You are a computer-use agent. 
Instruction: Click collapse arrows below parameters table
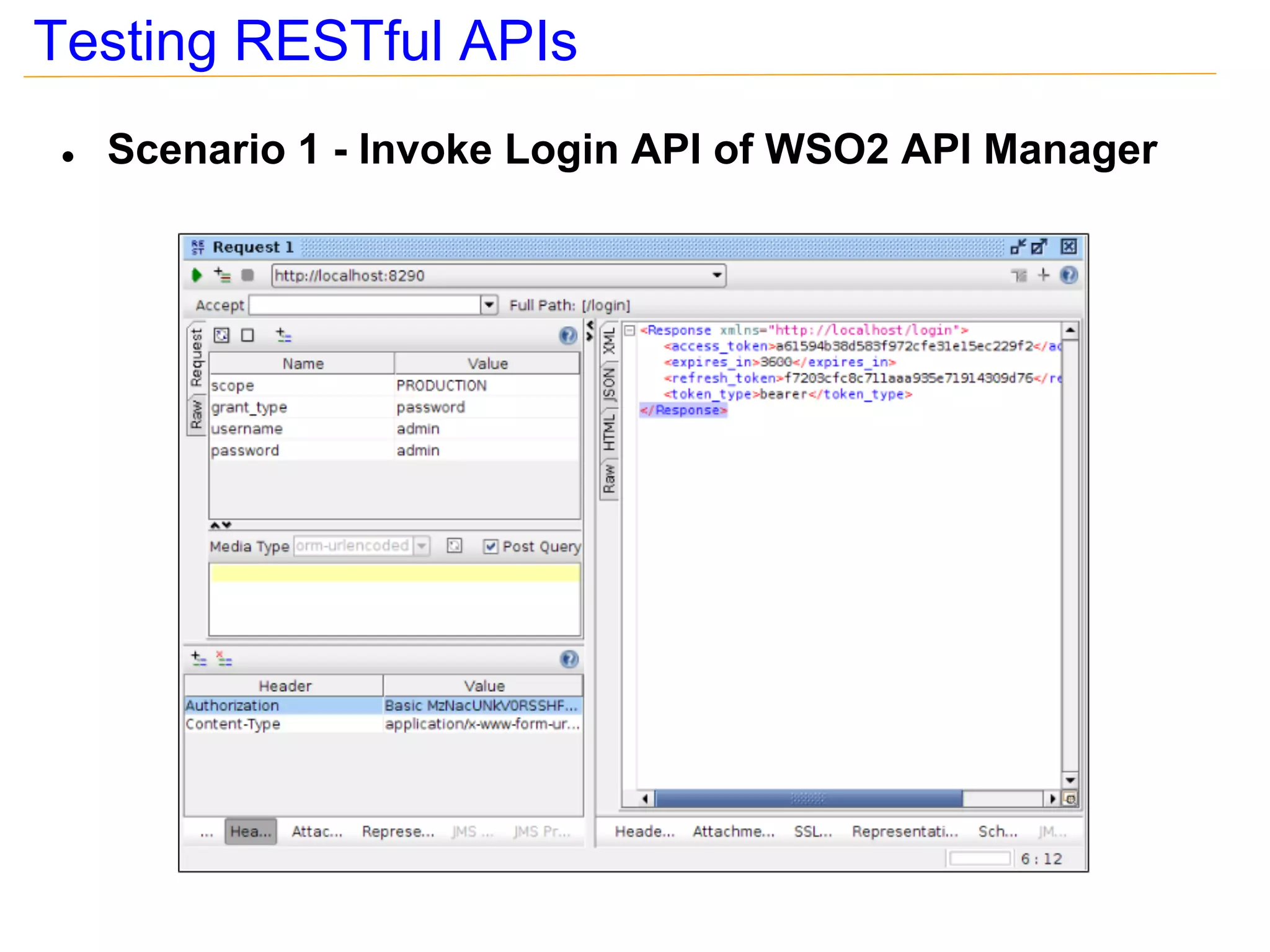coord(220,525)
